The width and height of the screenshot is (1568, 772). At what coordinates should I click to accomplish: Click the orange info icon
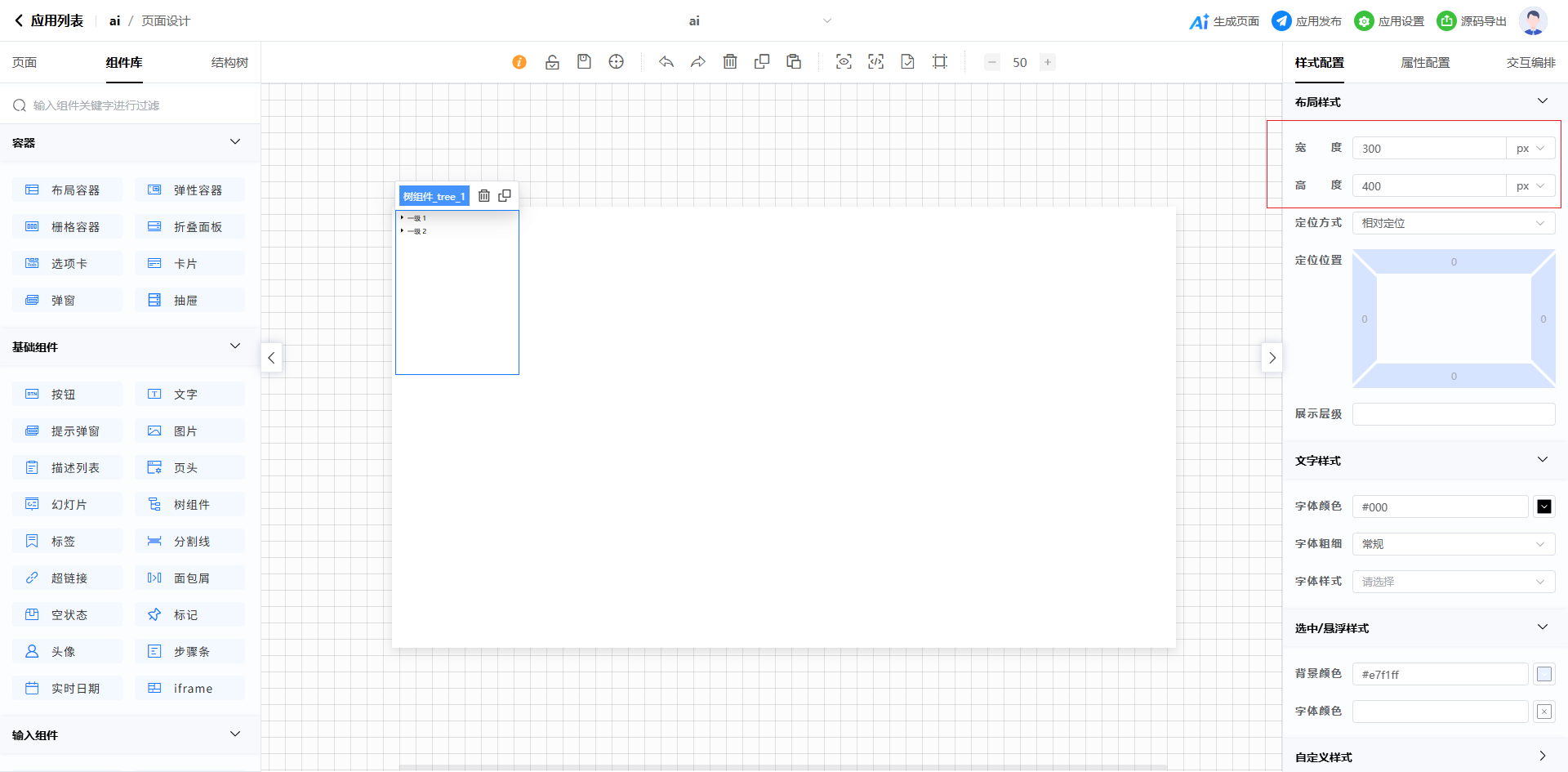(x=519, y=62)
